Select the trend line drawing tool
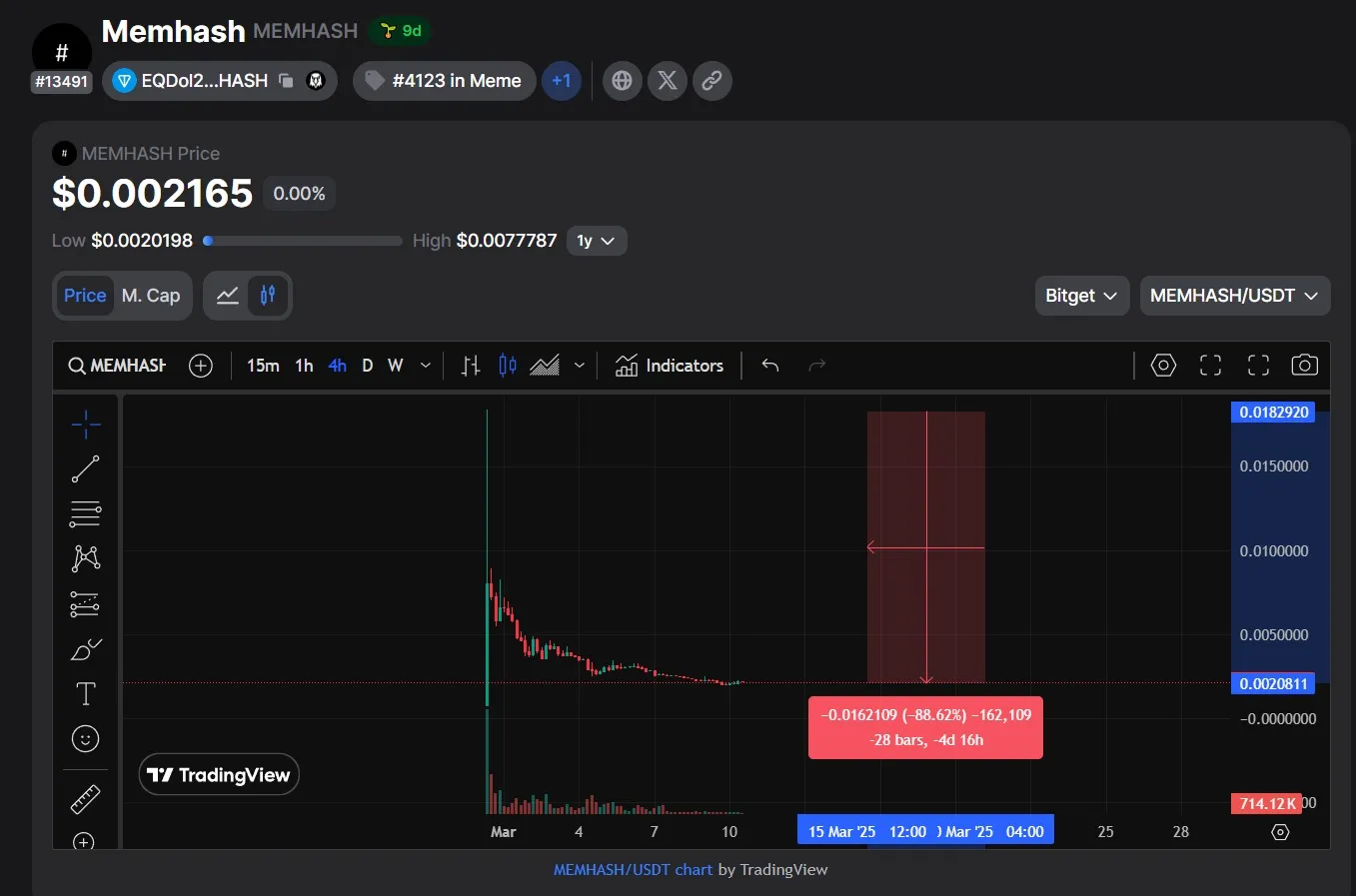The image size is (1356, 896). (x=85, y=468)
